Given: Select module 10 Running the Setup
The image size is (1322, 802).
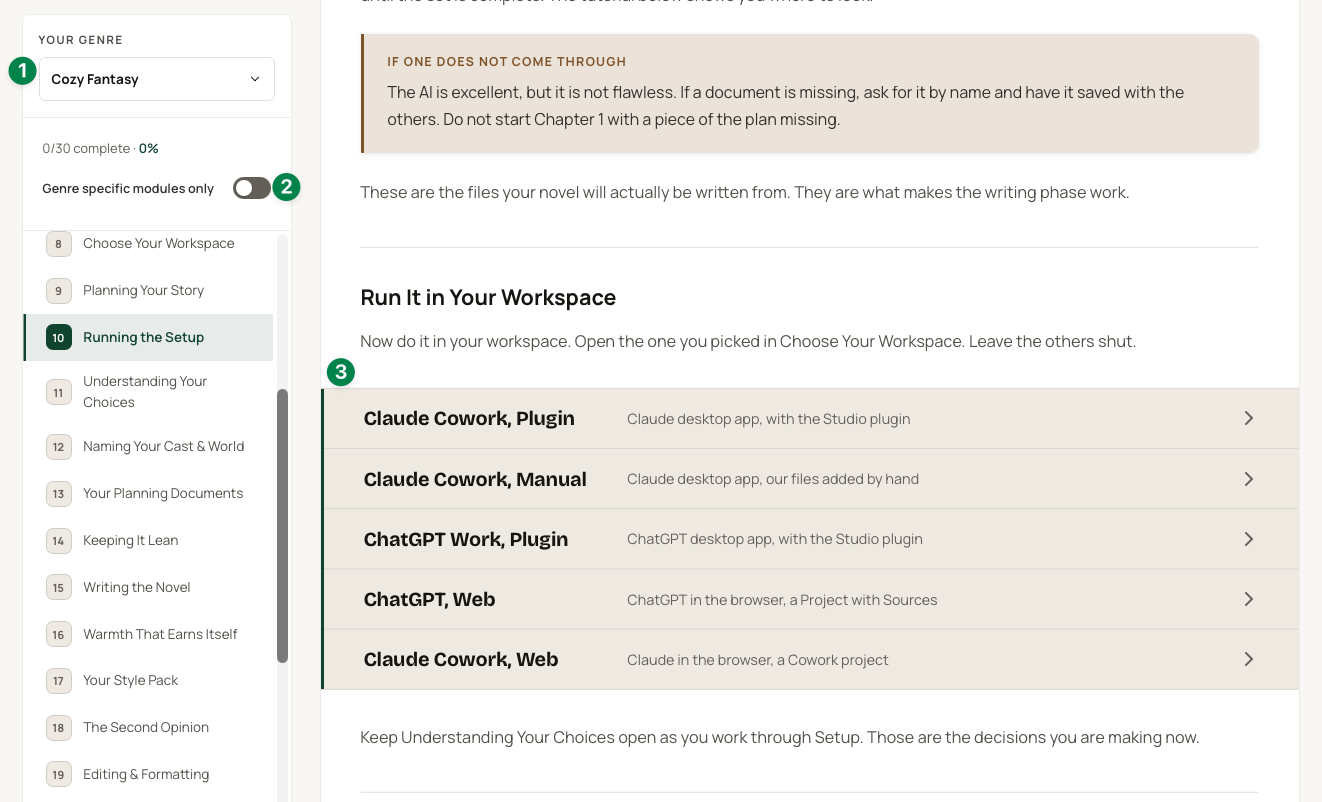Looking at the screenshot, I should tap(148, 337).
